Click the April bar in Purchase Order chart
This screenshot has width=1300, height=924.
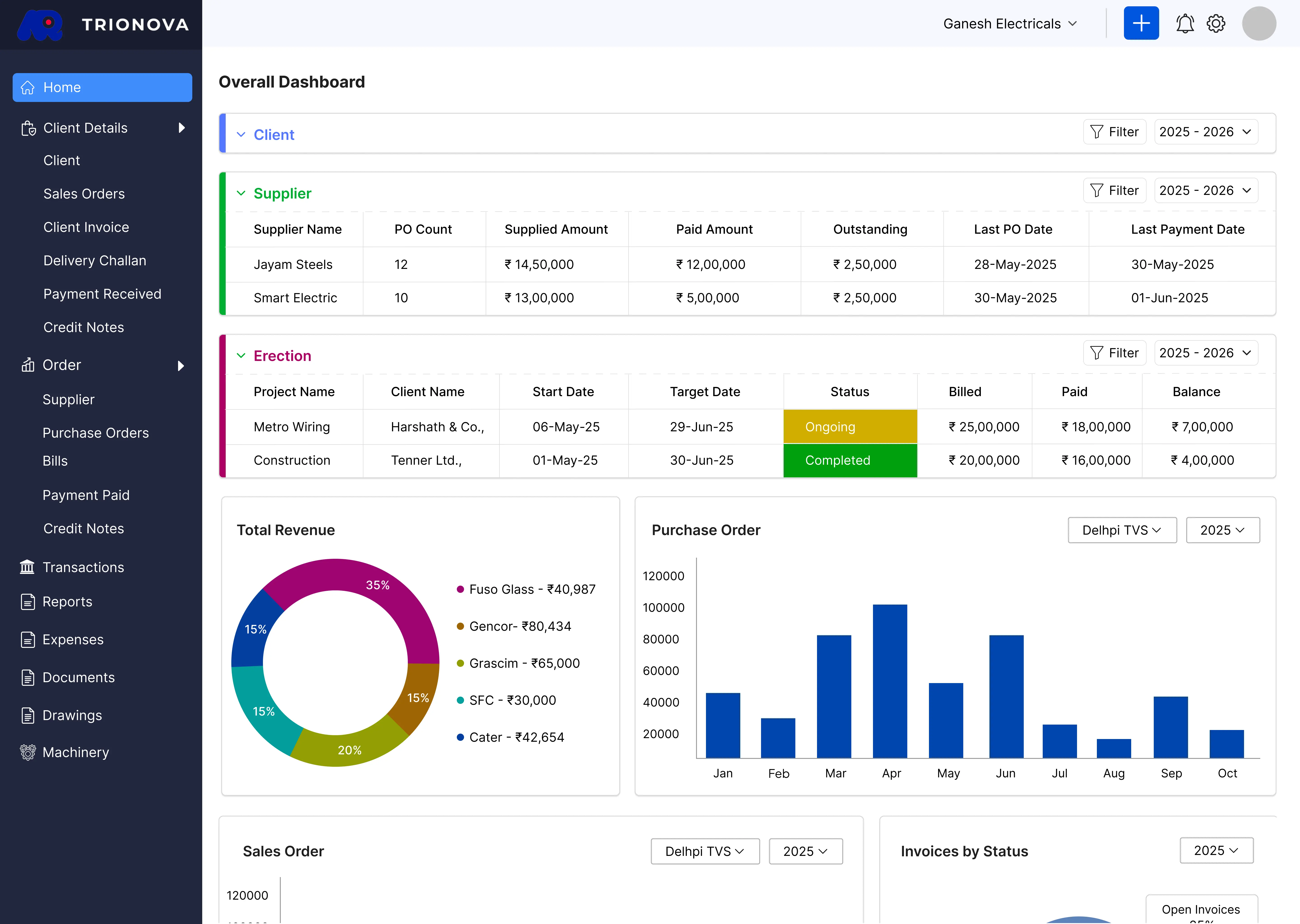[x=890, y=681]
